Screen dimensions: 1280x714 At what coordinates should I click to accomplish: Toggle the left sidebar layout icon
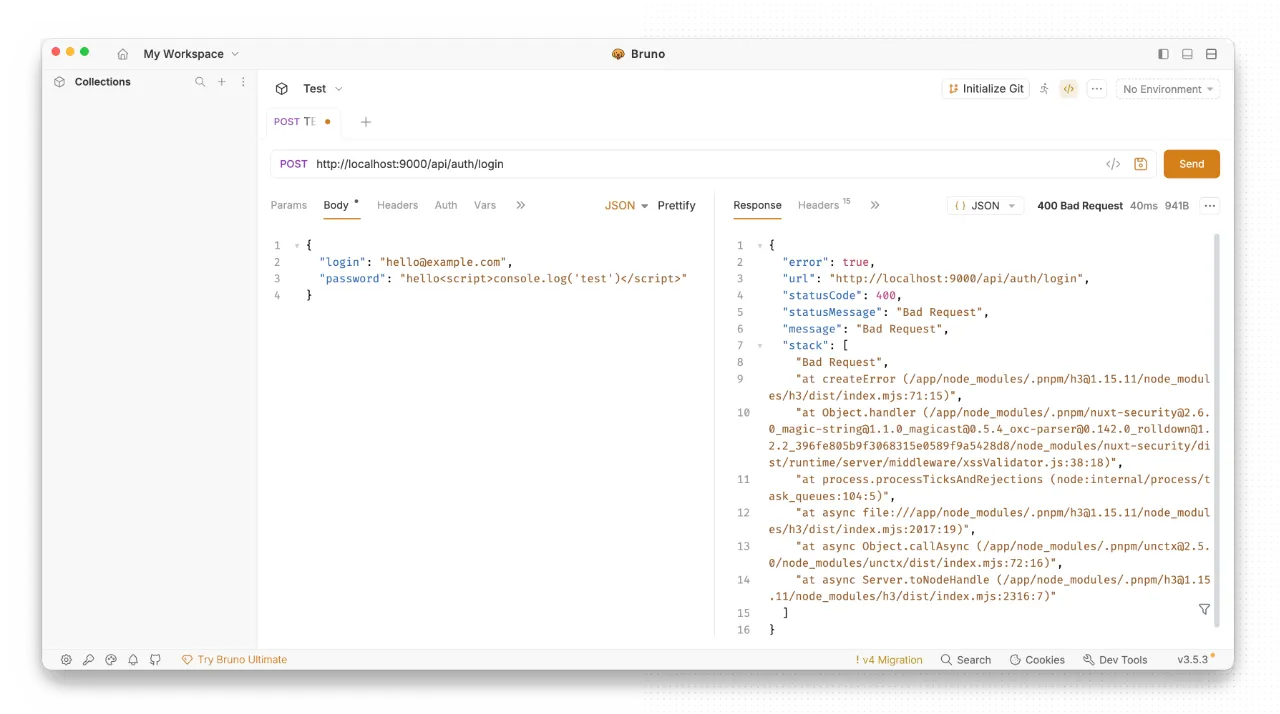click(x=1163, y=54)
